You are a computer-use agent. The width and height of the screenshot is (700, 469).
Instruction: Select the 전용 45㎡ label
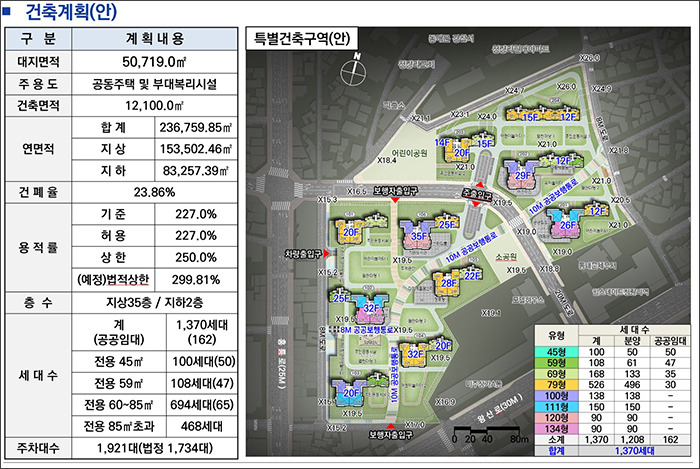click(x=119, y=361)
